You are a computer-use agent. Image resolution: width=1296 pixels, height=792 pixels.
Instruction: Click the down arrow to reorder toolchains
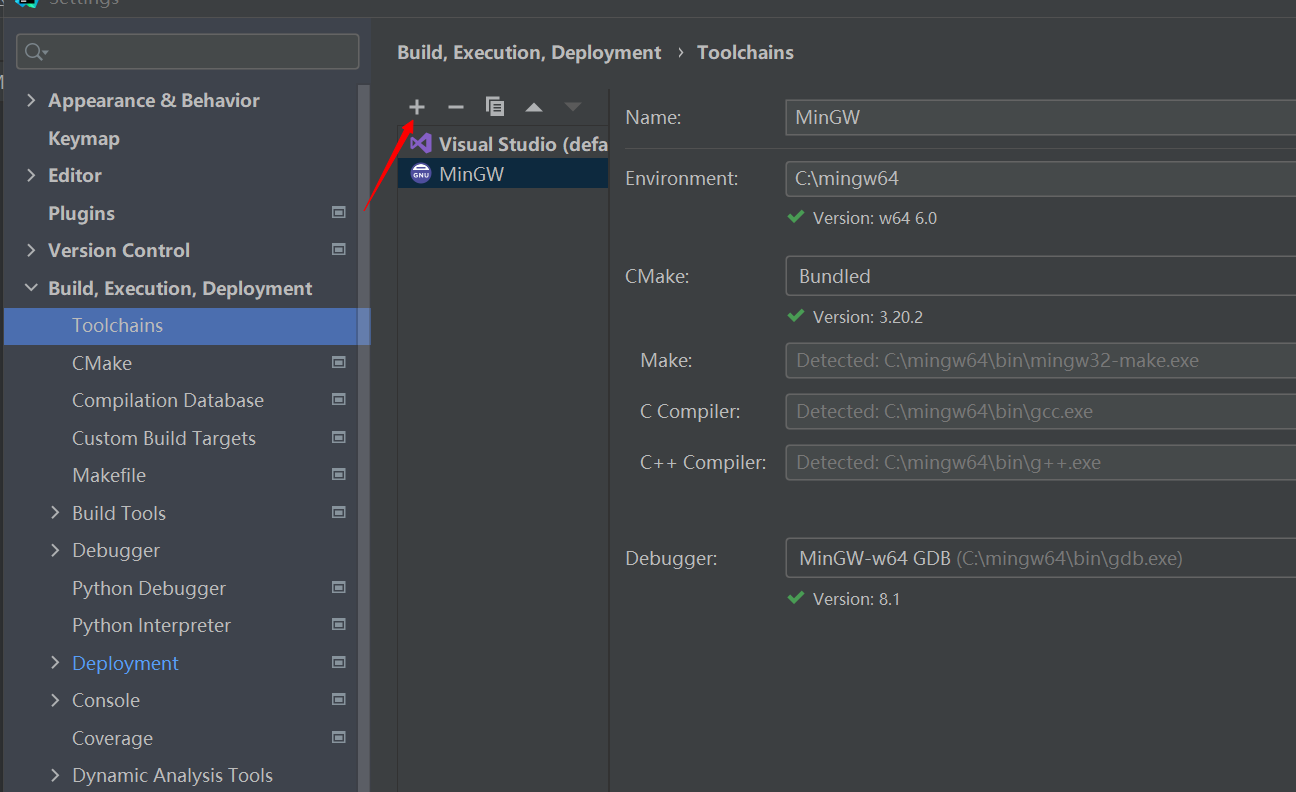coord(571,106)
